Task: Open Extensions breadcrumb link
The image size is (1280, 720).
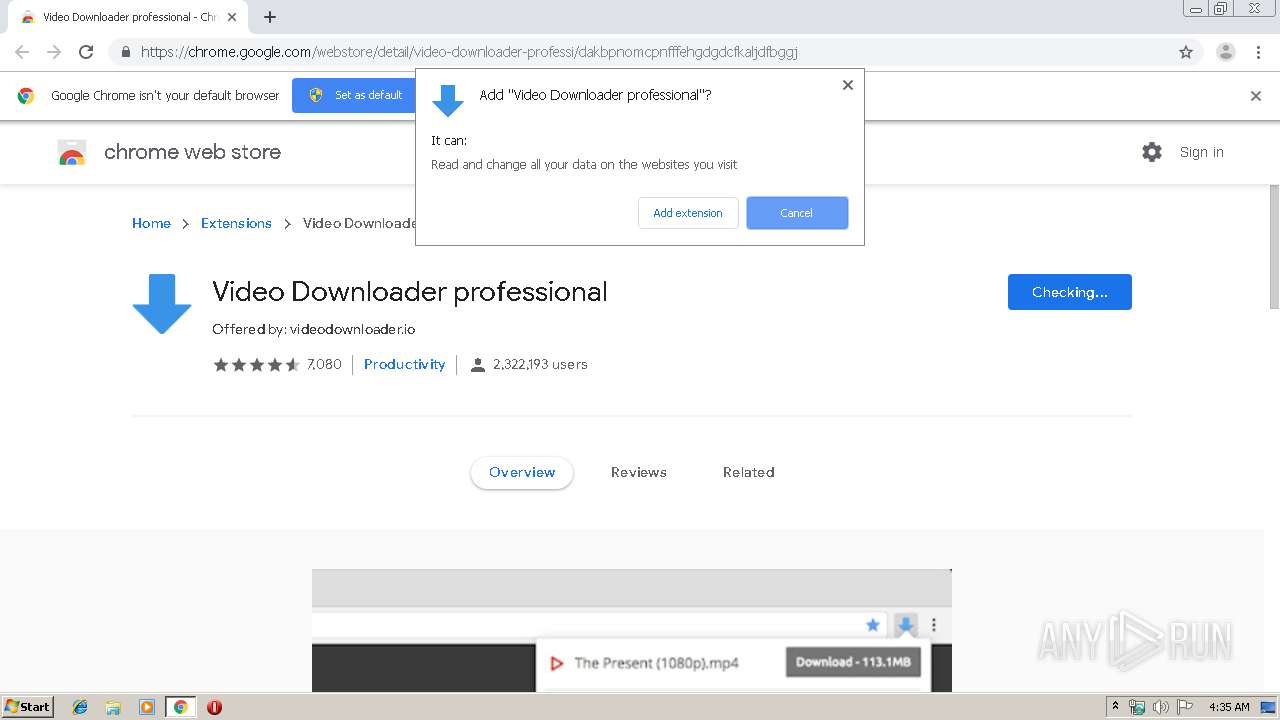Action: [236, 223]
